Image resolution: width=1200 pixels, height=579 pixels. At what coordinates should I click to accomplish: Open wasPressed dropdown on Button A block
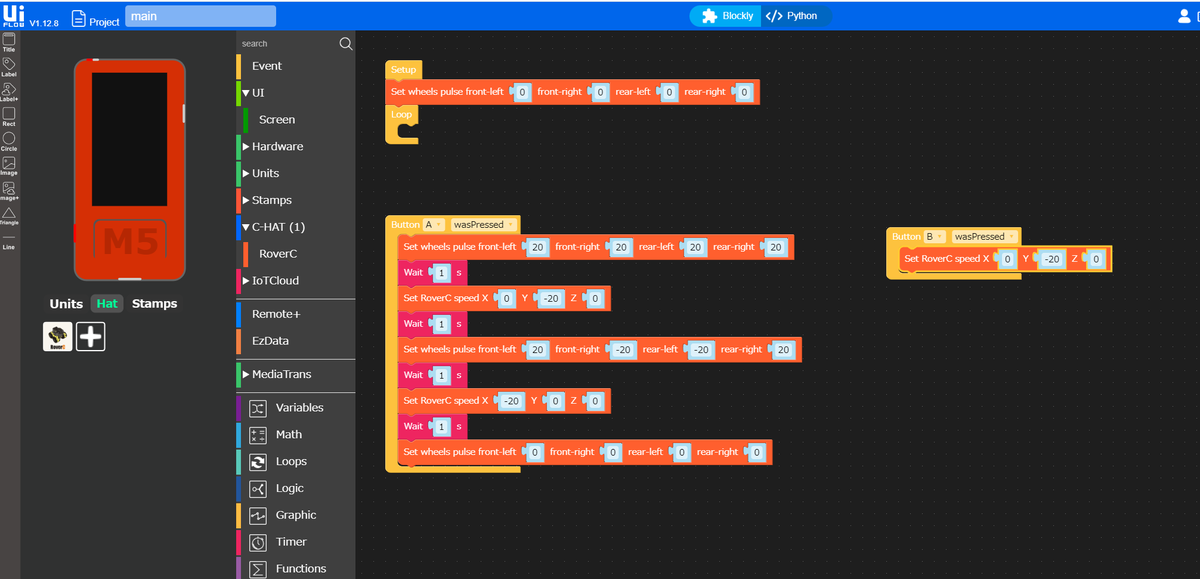[x=483, y=225]
